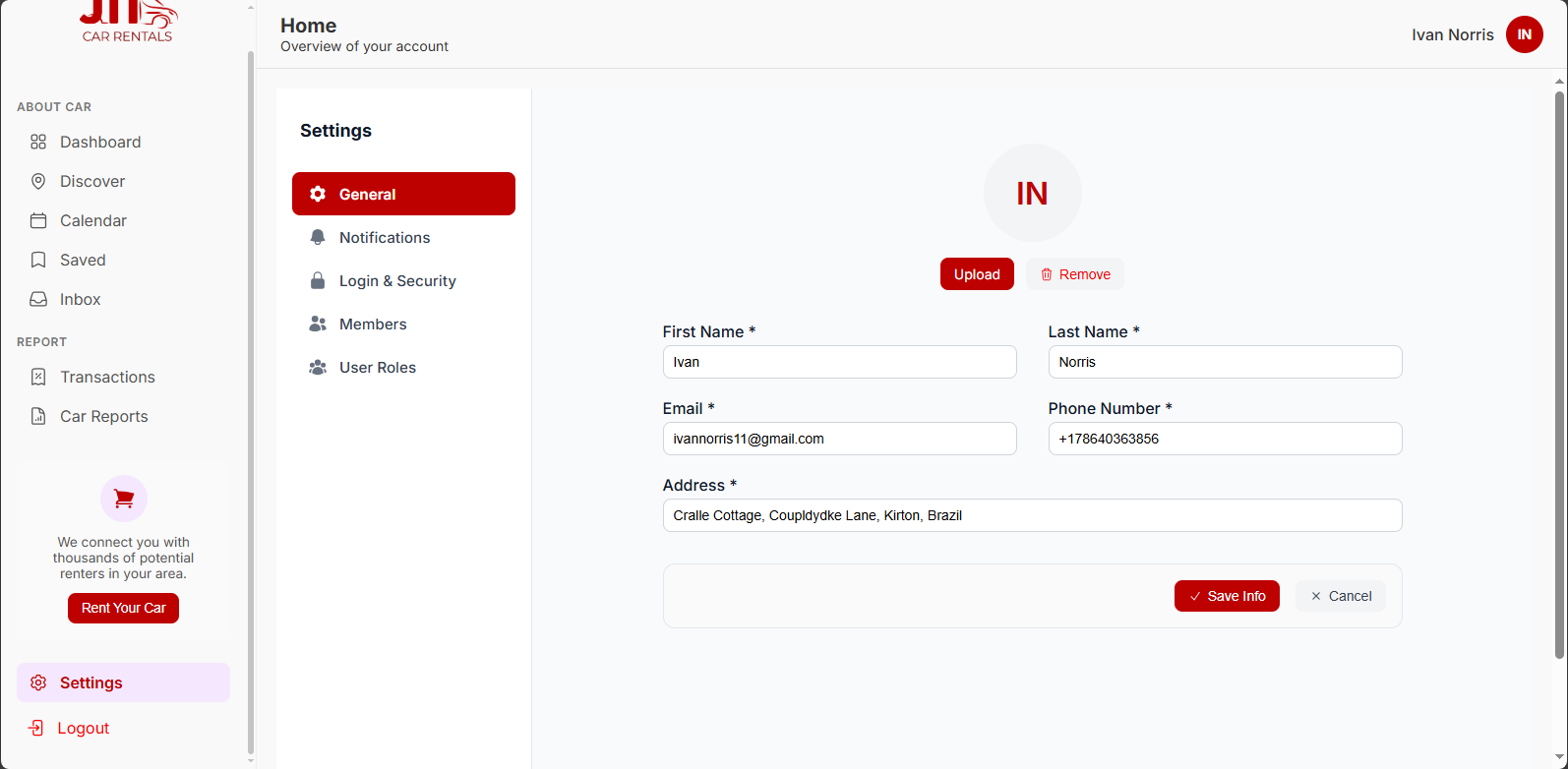
Task: Click the User Roles group icon
Action: (318, 367)
